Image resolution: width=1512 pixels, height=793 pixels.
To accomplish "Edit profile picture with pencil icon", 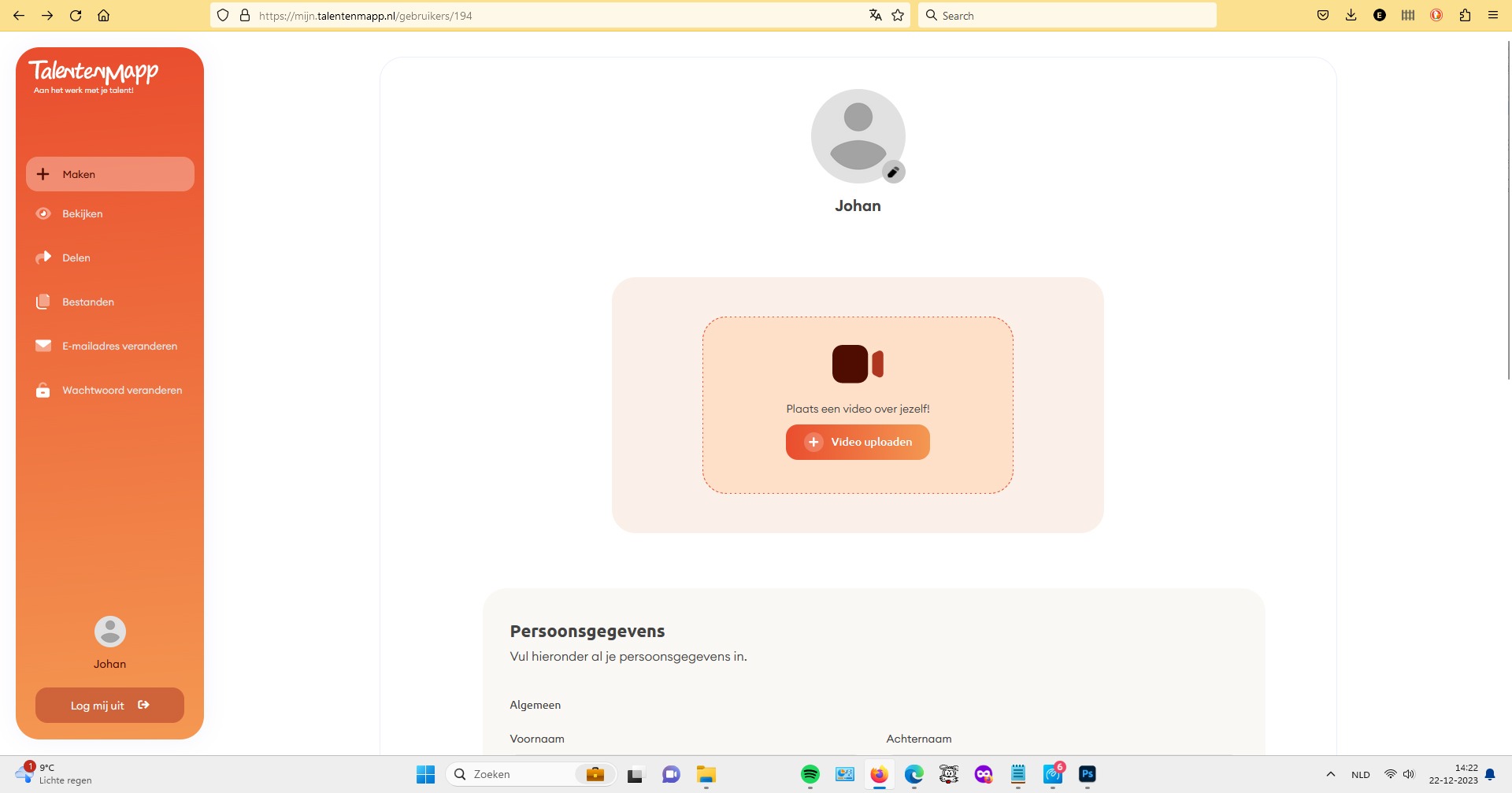I will 893,172.
